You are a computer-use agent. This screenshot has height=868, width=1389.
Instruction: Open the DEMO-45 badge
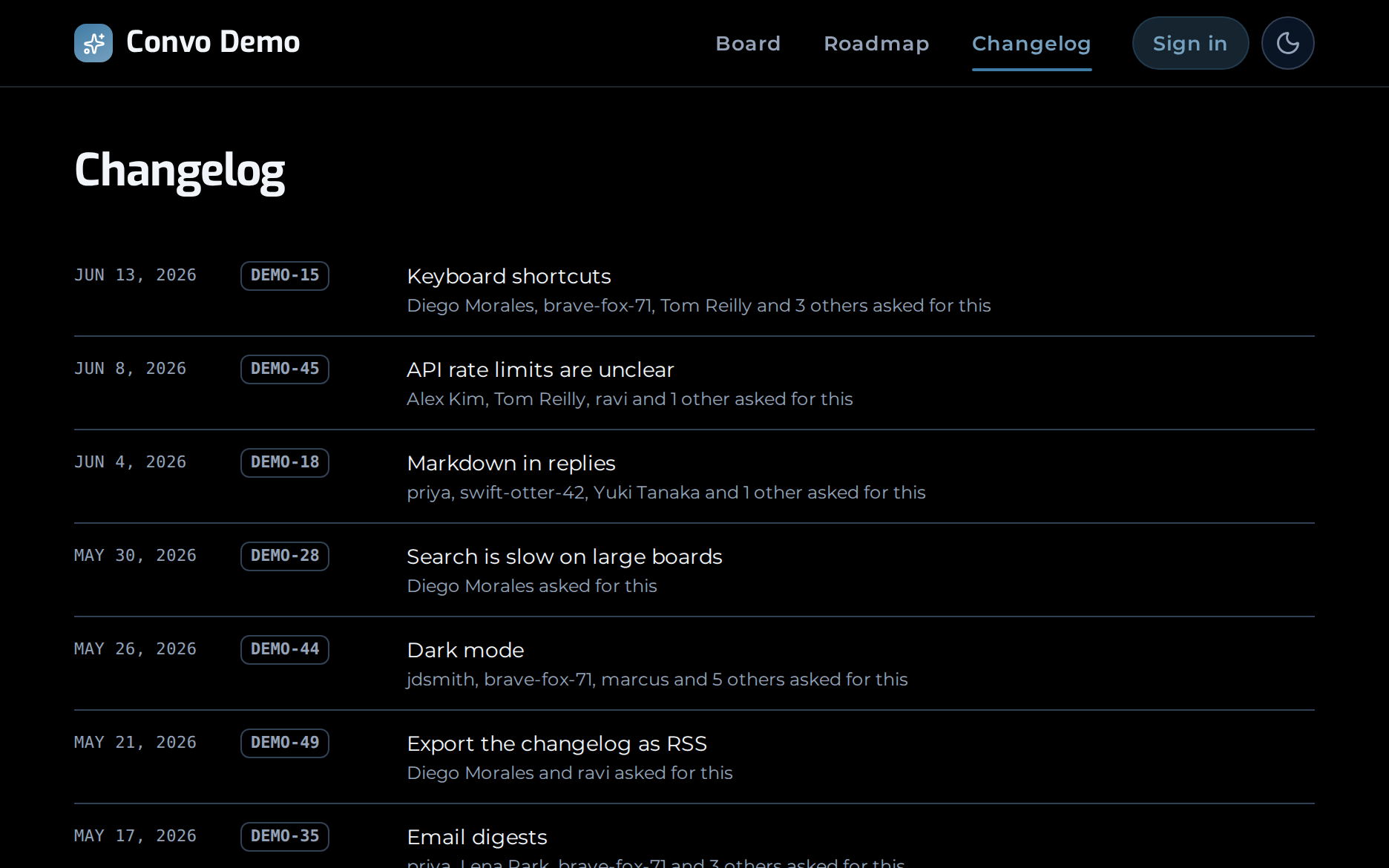285,369
